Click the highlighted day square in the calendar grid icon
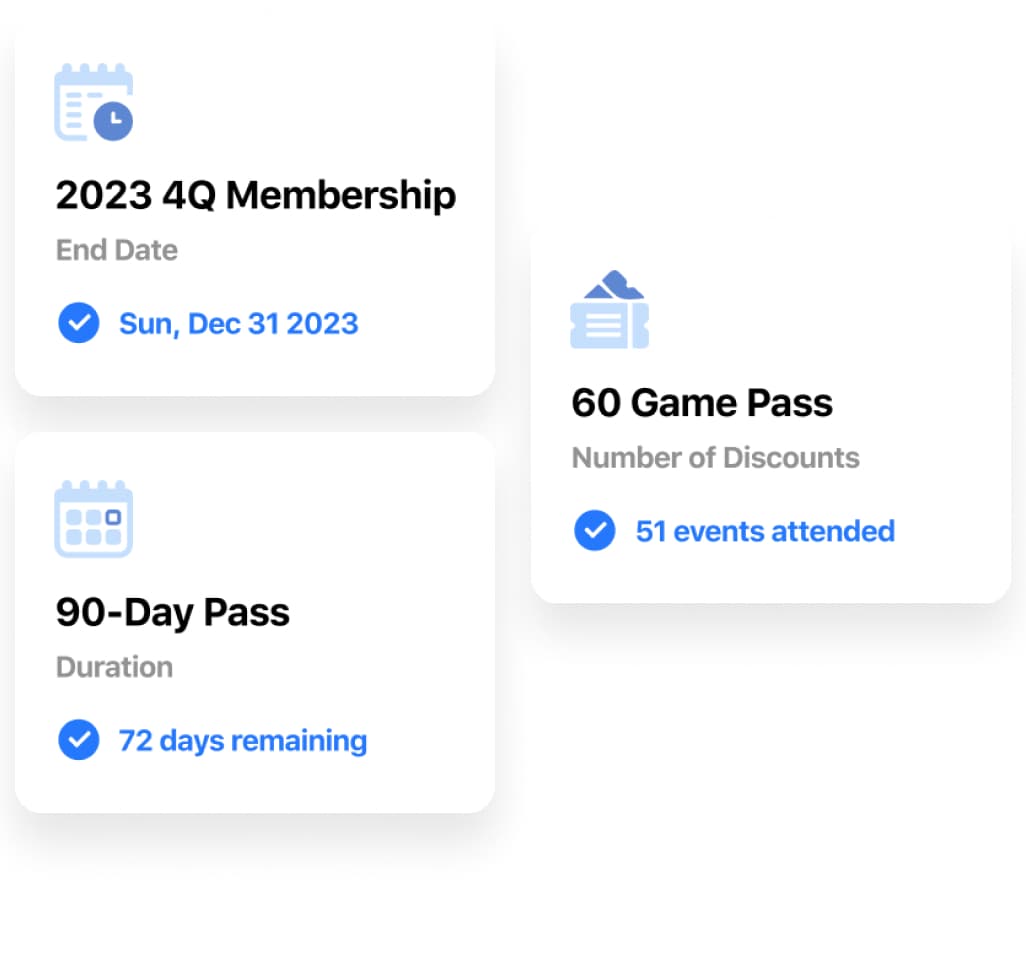The height and width of the screenshot is (960, 1026). (x=113, y=517)
